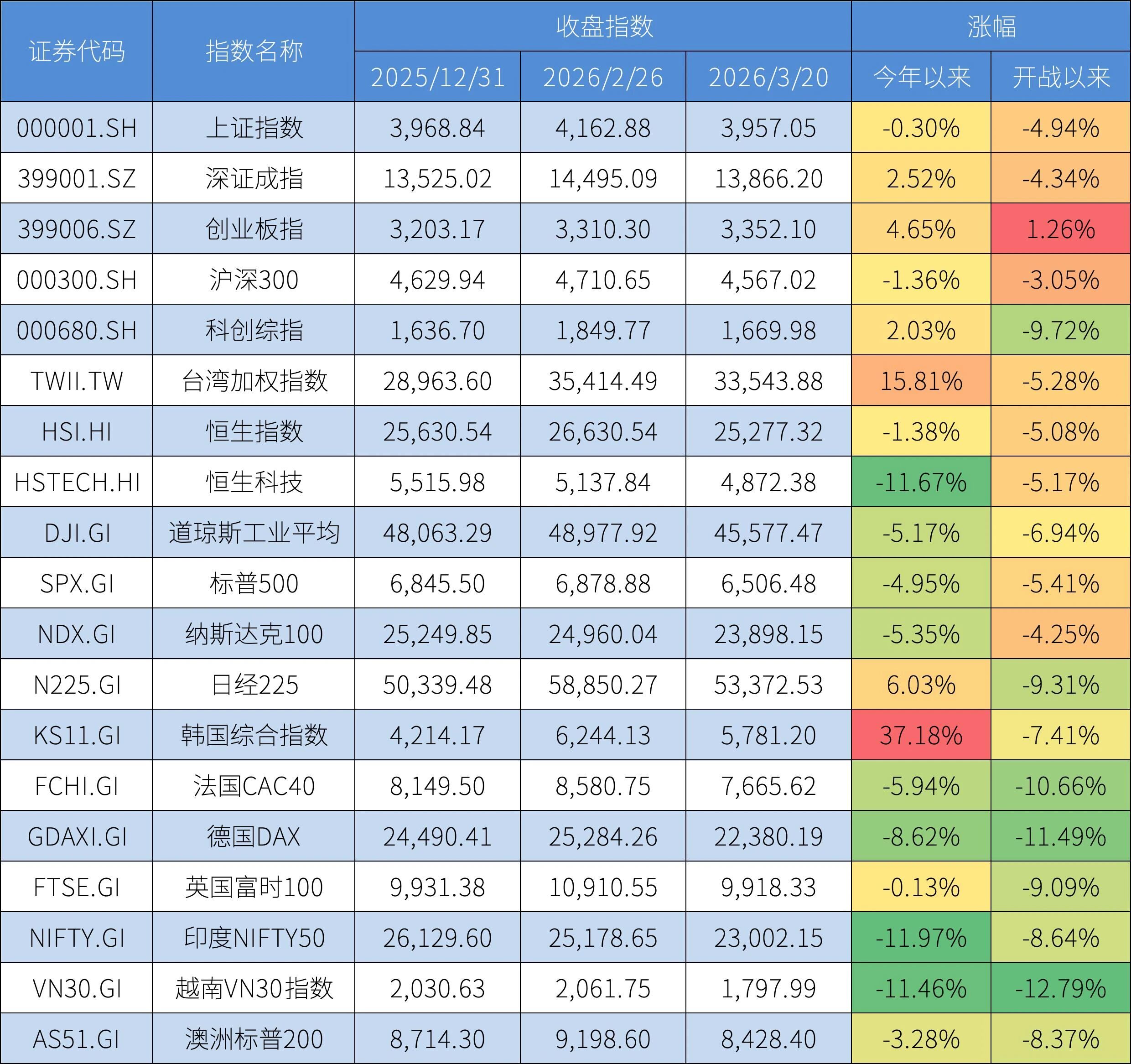This screenshot has width=1131, height=1064.
Task: Click the NIFTY.GI code cell
Action: [x=76, y=938]
